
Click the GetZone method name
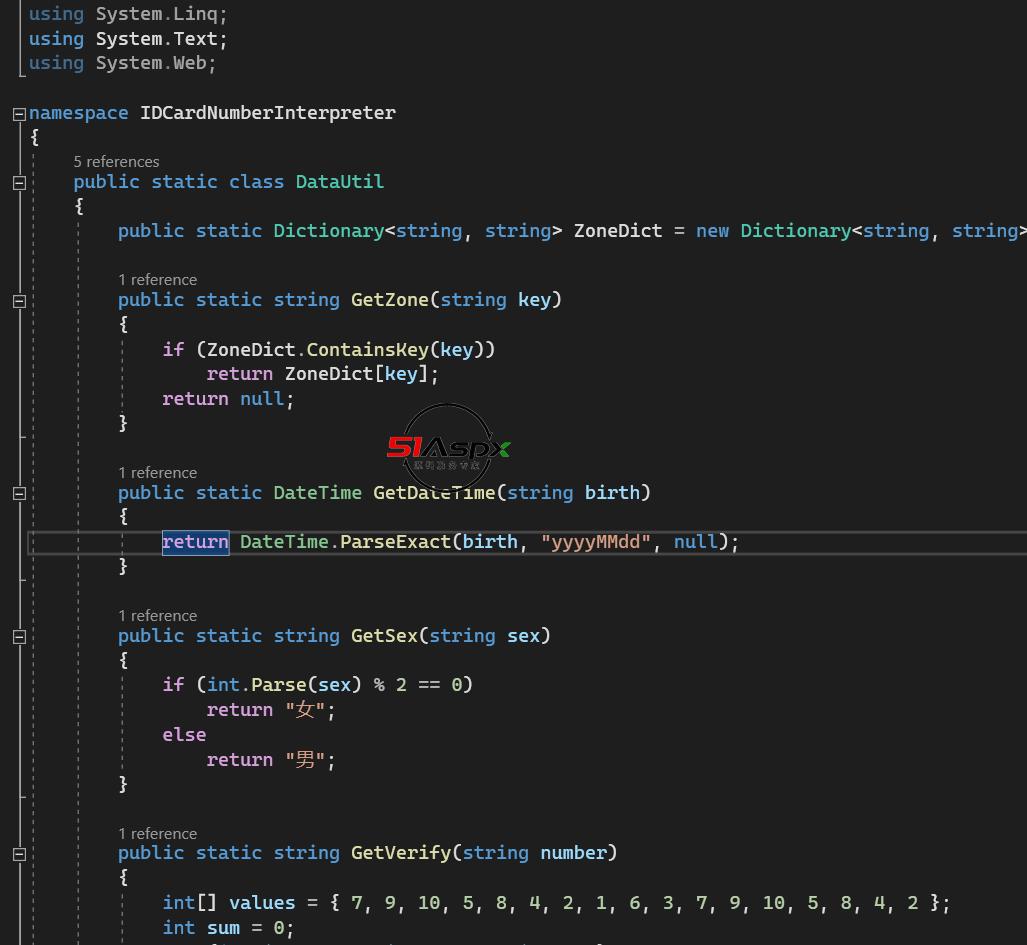point(389,300)
